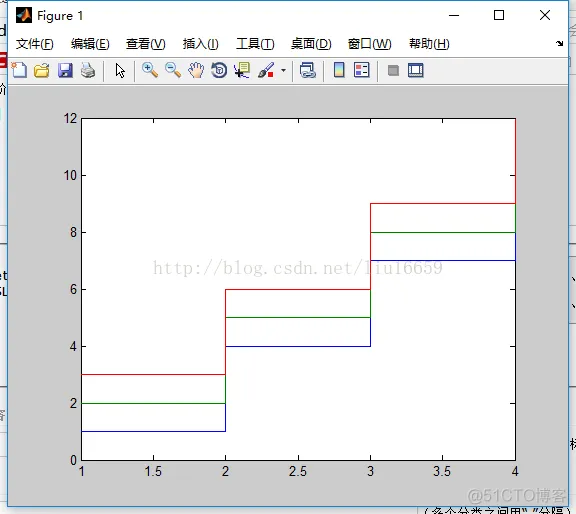The height and width of the screenshot is (514, 576).
Task: Open the 编辑(E) menu
Action: [90, 44]
